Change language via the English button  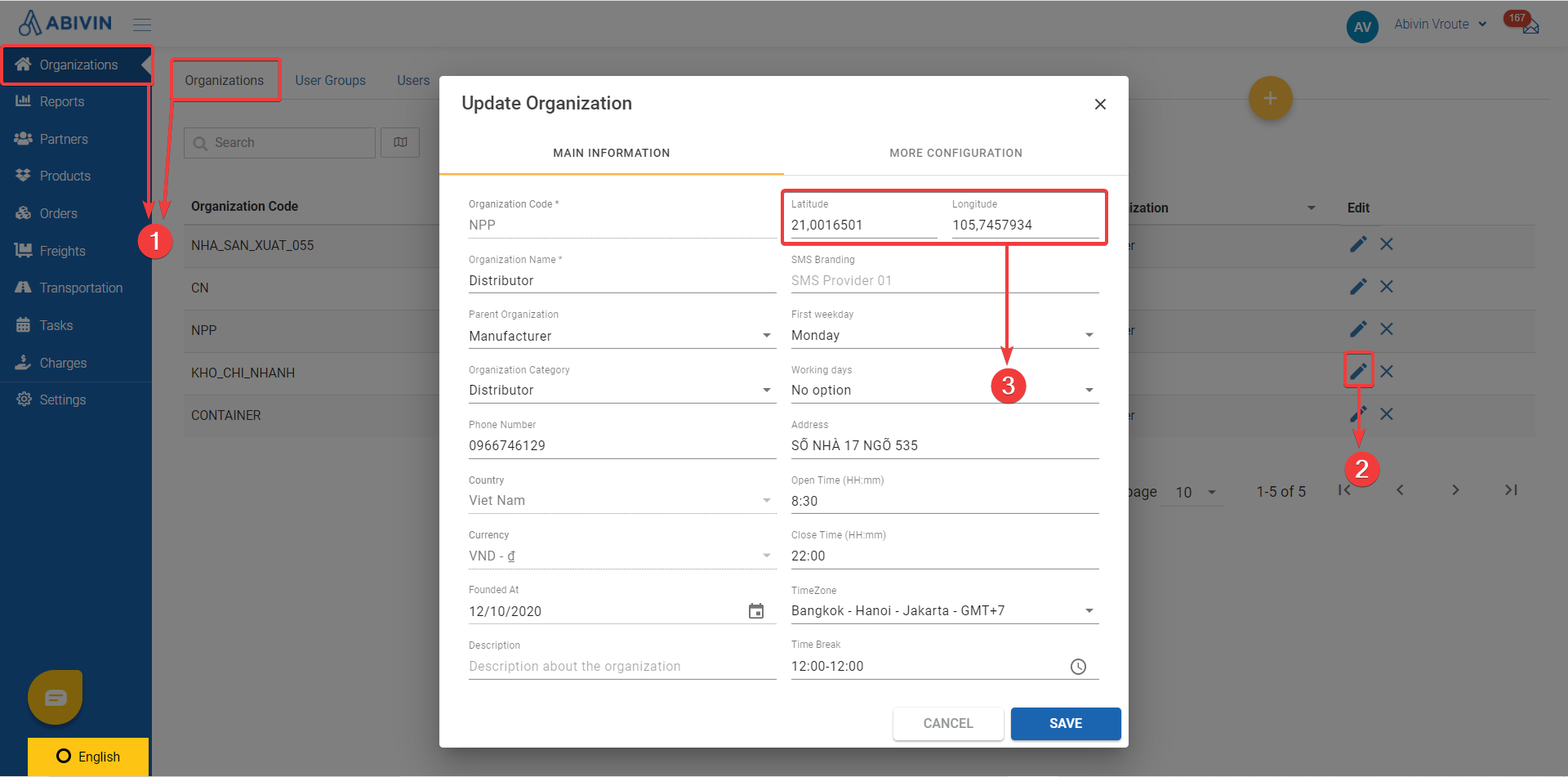point(88,757)
